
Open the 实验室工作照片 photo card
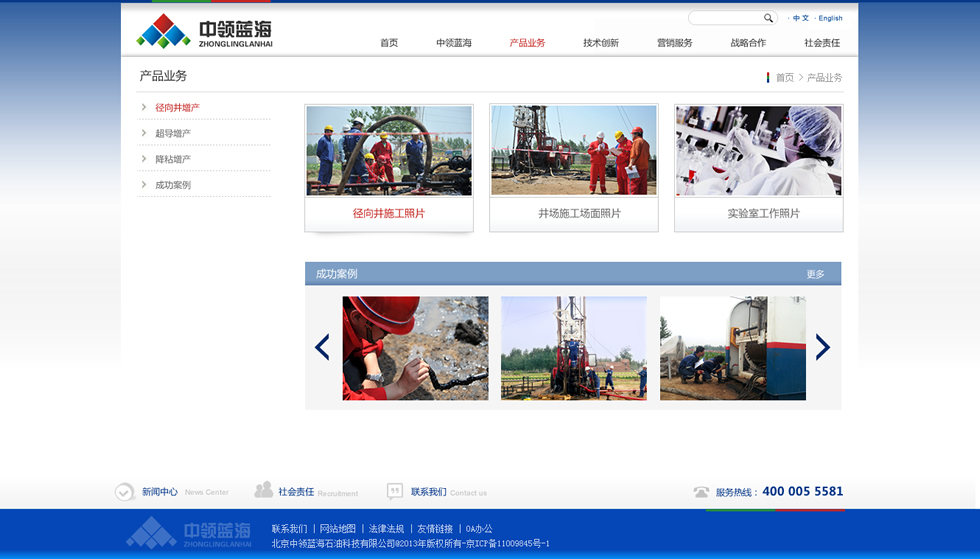tap(758, 167)
